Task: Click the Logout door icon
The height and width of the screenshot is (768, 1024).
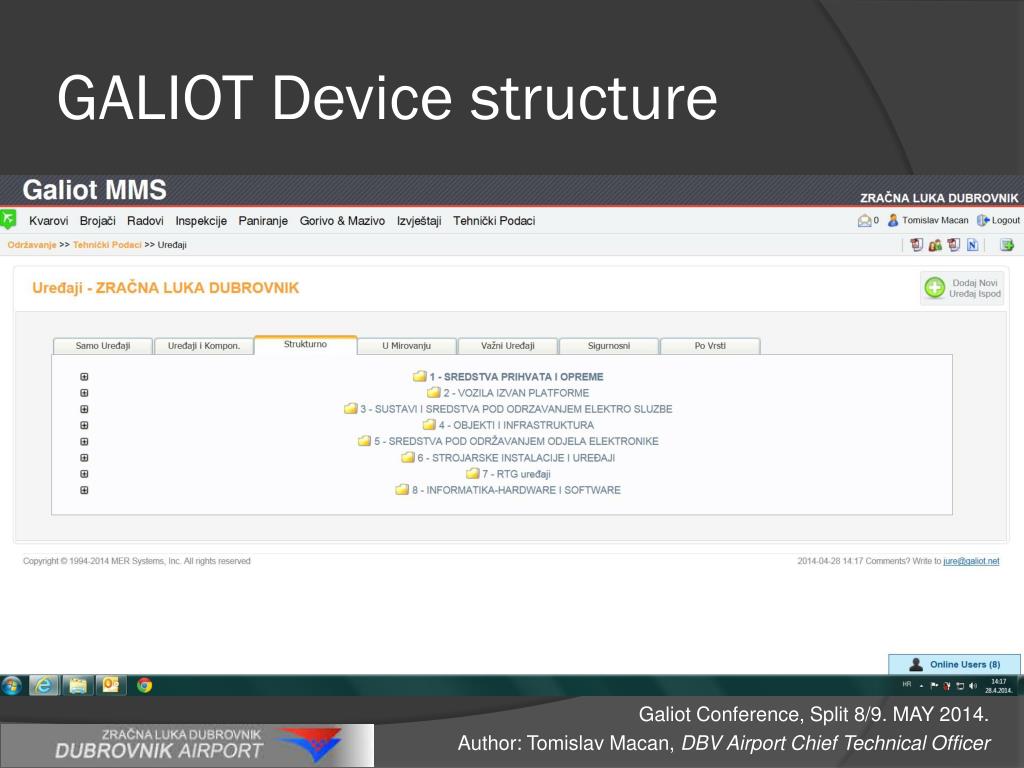Action: pos(983,221)
